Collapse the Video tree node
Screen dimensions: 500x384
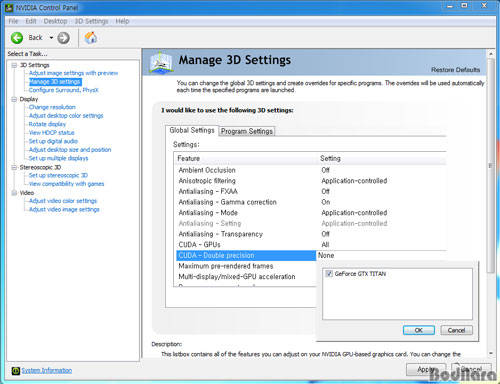click(14, 193)
